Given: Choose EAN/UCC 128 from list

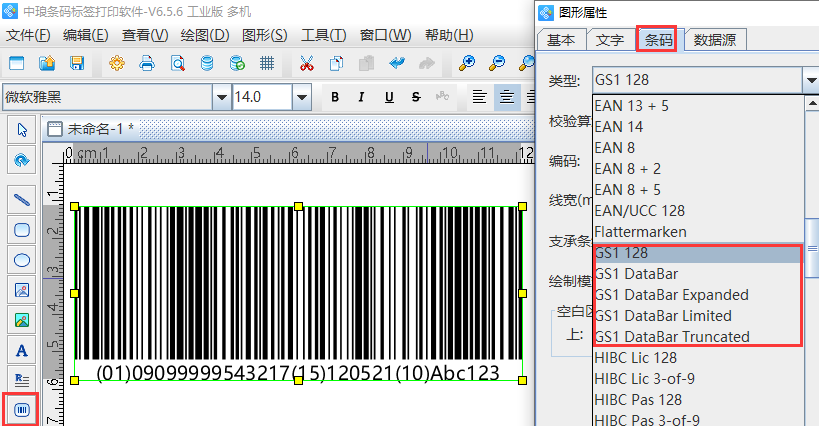Looking at the screenshot, I should [x=698, y=211].
